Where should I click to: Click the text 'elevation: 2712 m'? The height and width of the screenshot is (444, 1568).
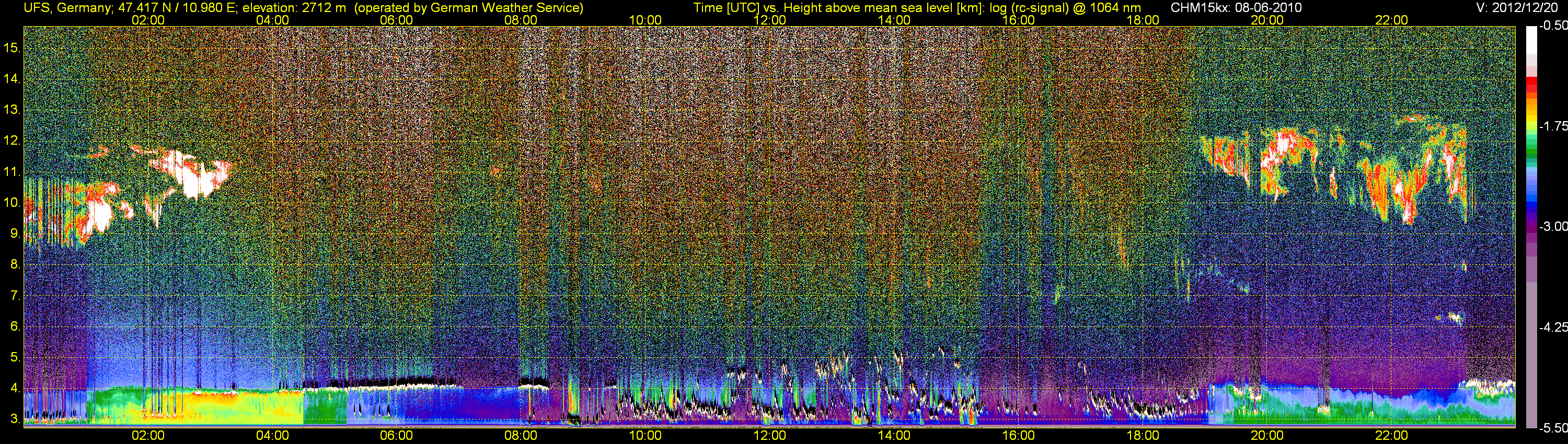tap(295, 8)
